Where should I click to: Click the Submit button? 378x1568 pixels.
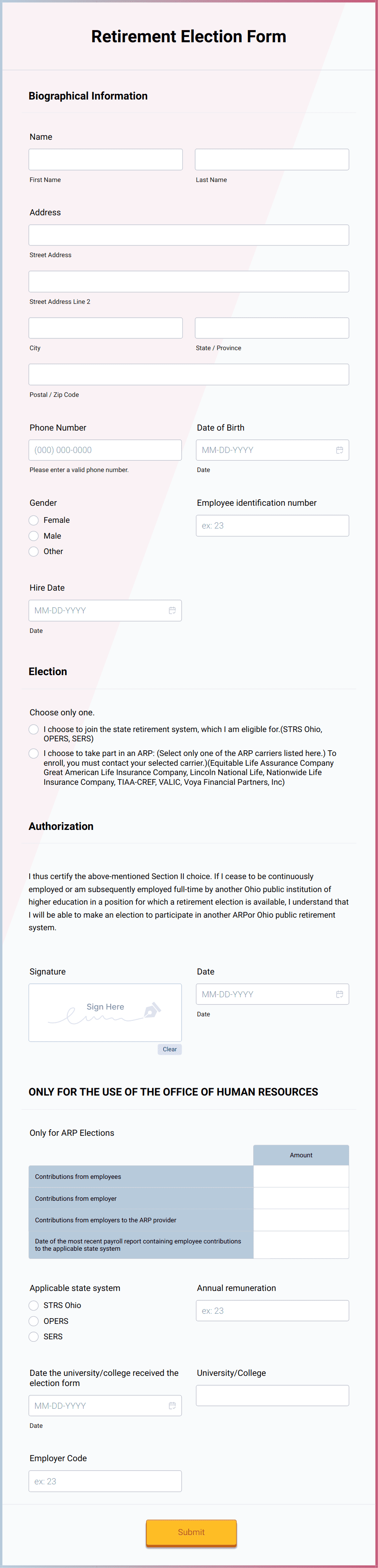(191, 1532)
